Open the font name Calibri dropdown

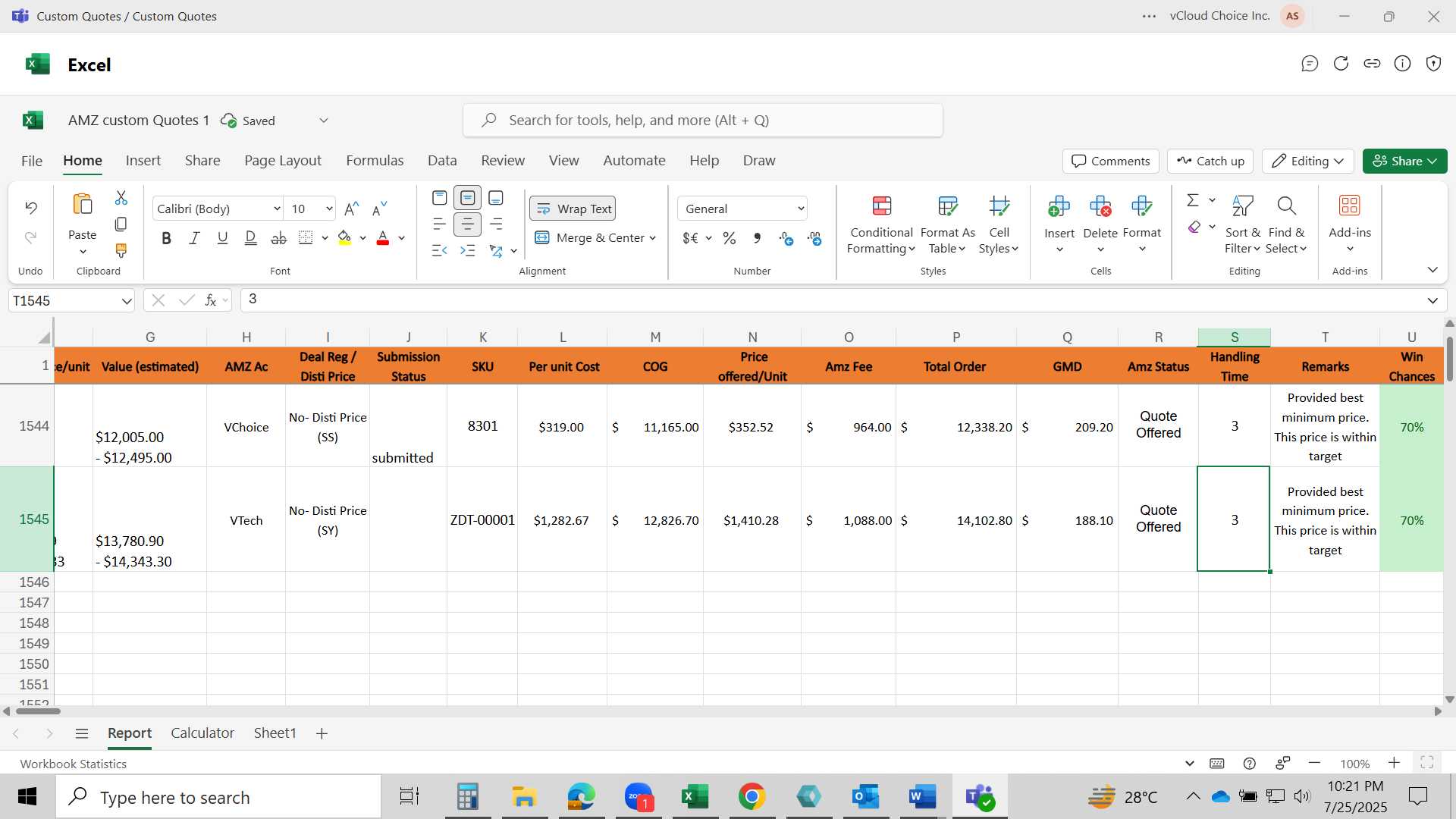(x=277, y=209)
